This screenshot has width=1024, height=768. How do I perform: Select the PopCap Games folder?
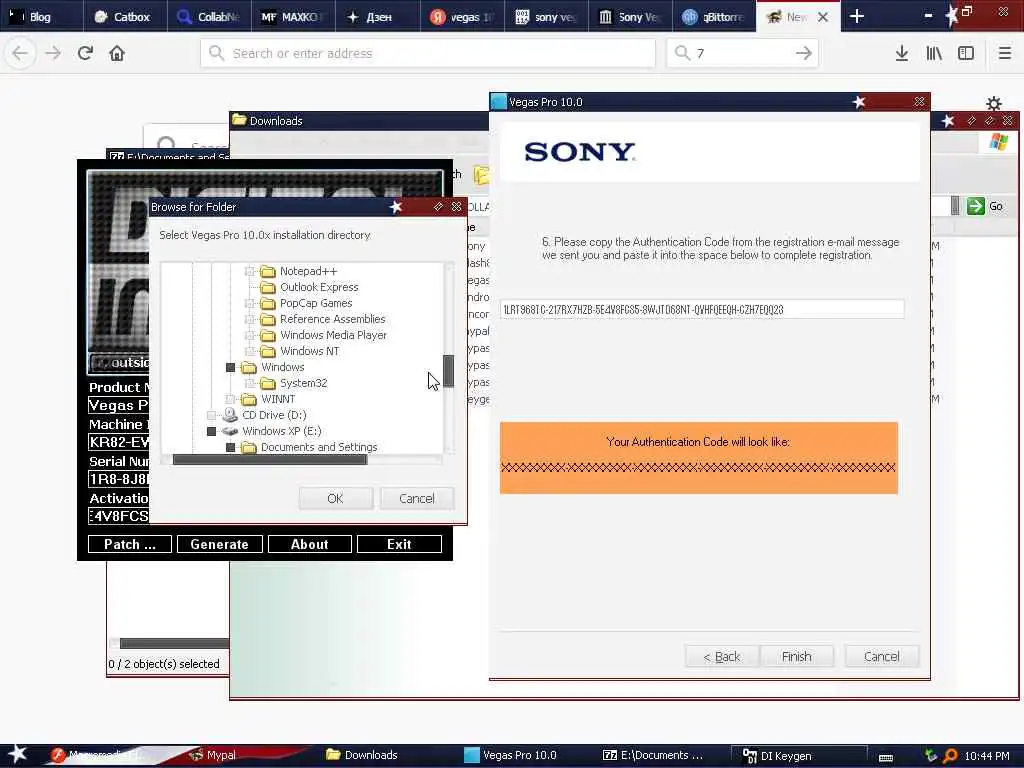(x=315, y=303)
